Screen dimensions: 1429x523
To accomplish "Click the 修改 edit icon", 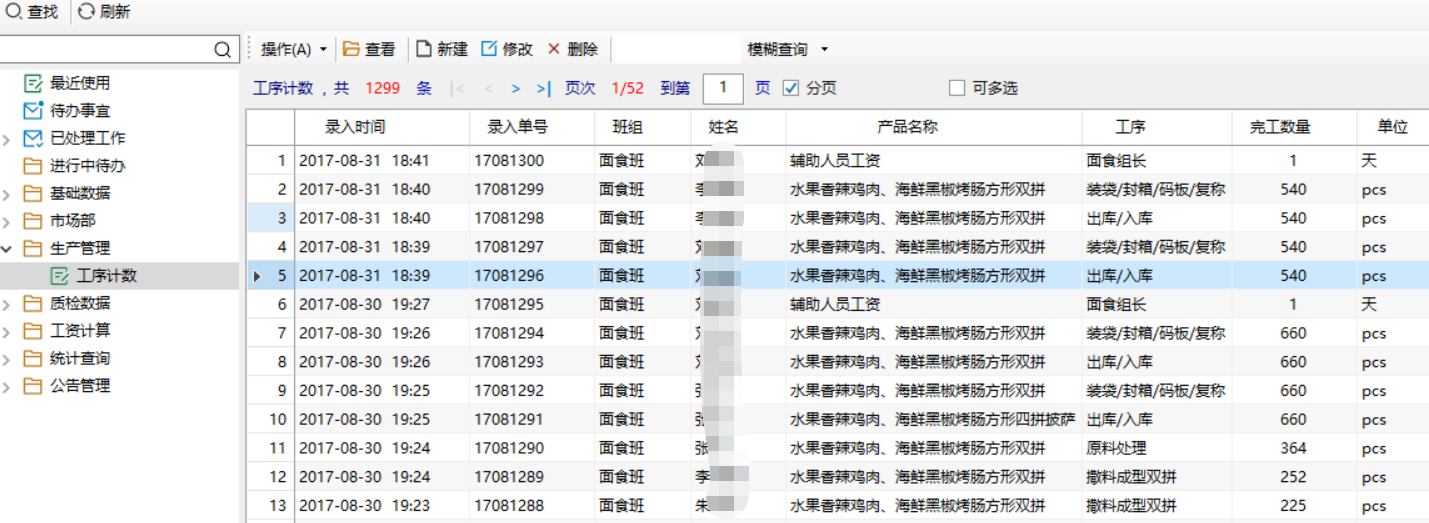I will (x=489, y=49).
